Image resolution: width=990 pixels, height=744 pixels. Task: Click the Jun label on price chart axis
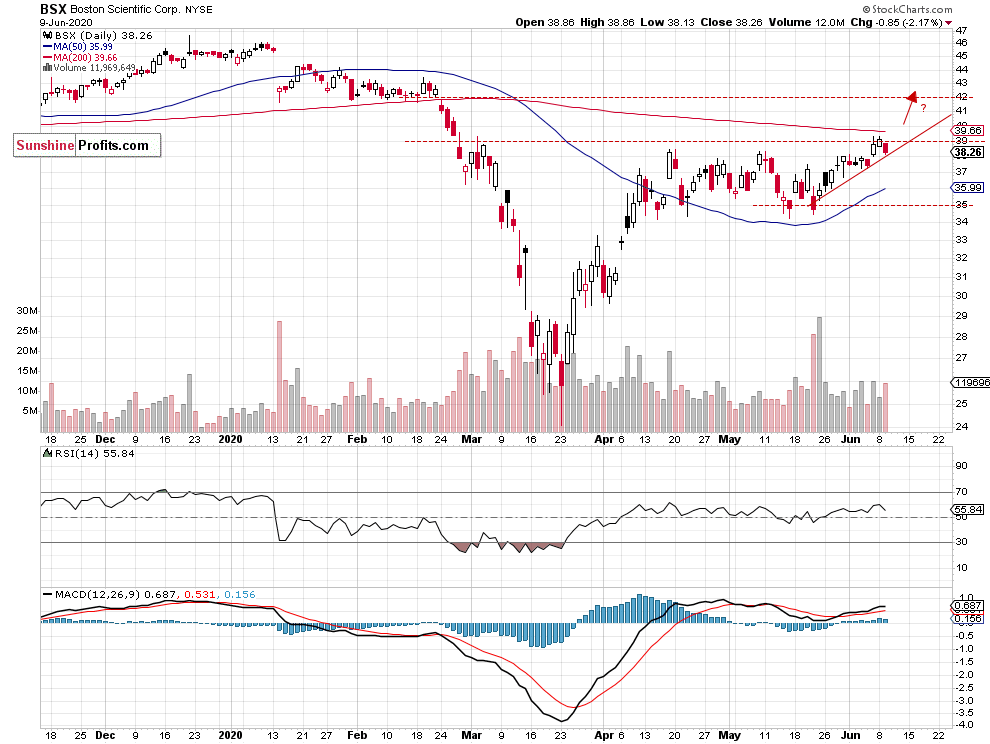(850, 439)
